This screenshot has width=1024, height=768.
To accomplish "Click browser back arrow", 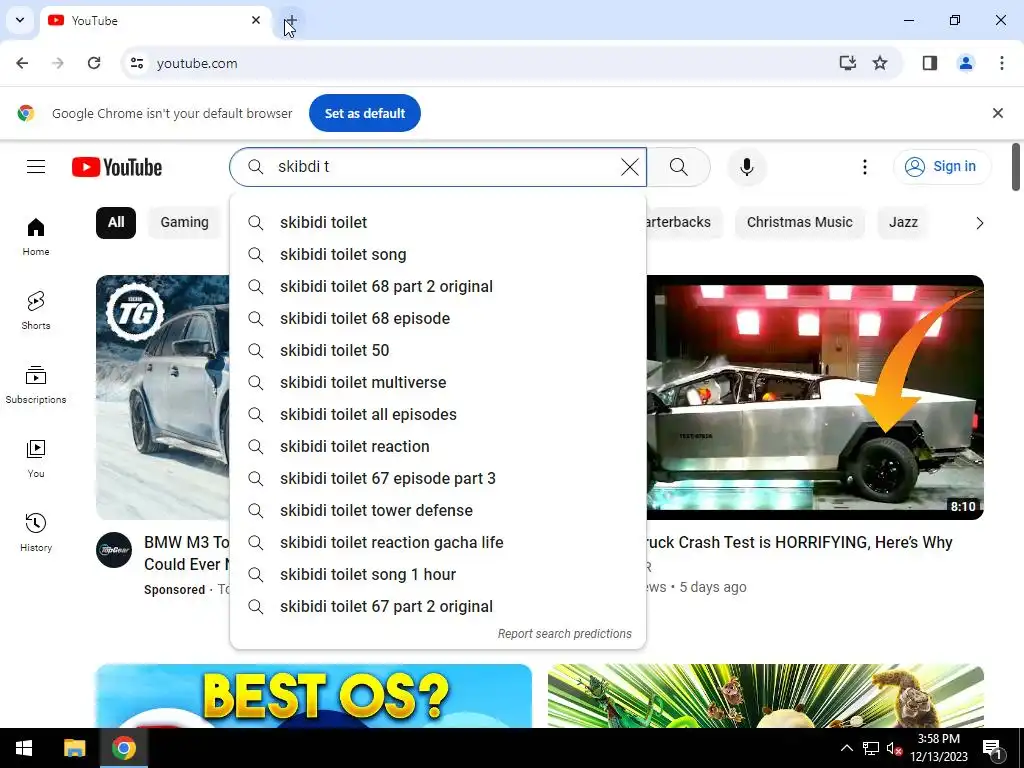I will coord(22,63).
